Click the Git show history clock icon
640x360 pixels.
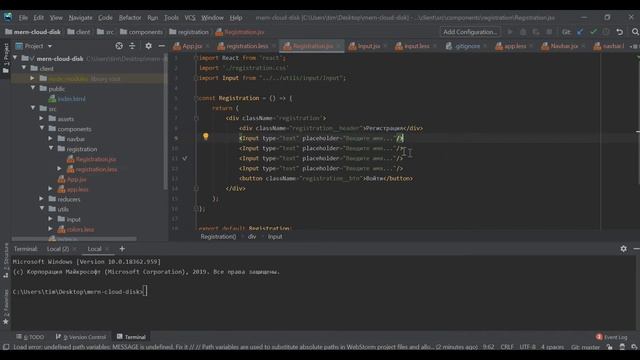pyautogui.click(x=606, y=32)
